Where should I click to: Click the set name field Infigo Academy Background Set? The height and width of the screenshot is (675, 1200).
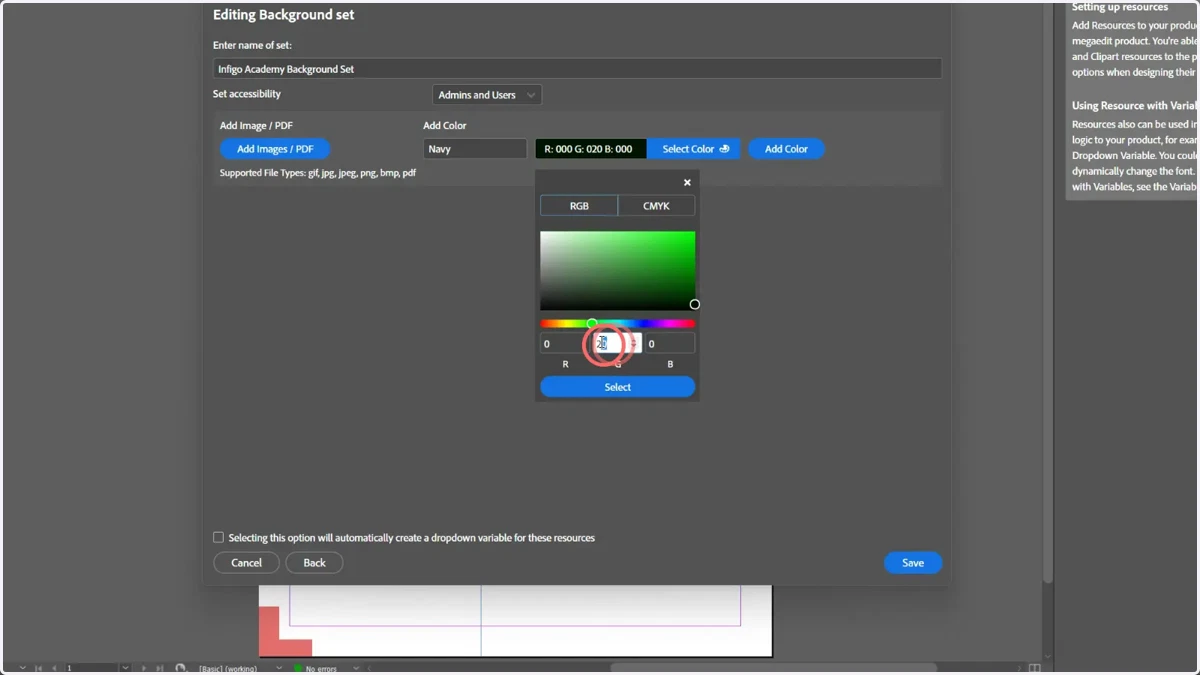click(577, 69)
